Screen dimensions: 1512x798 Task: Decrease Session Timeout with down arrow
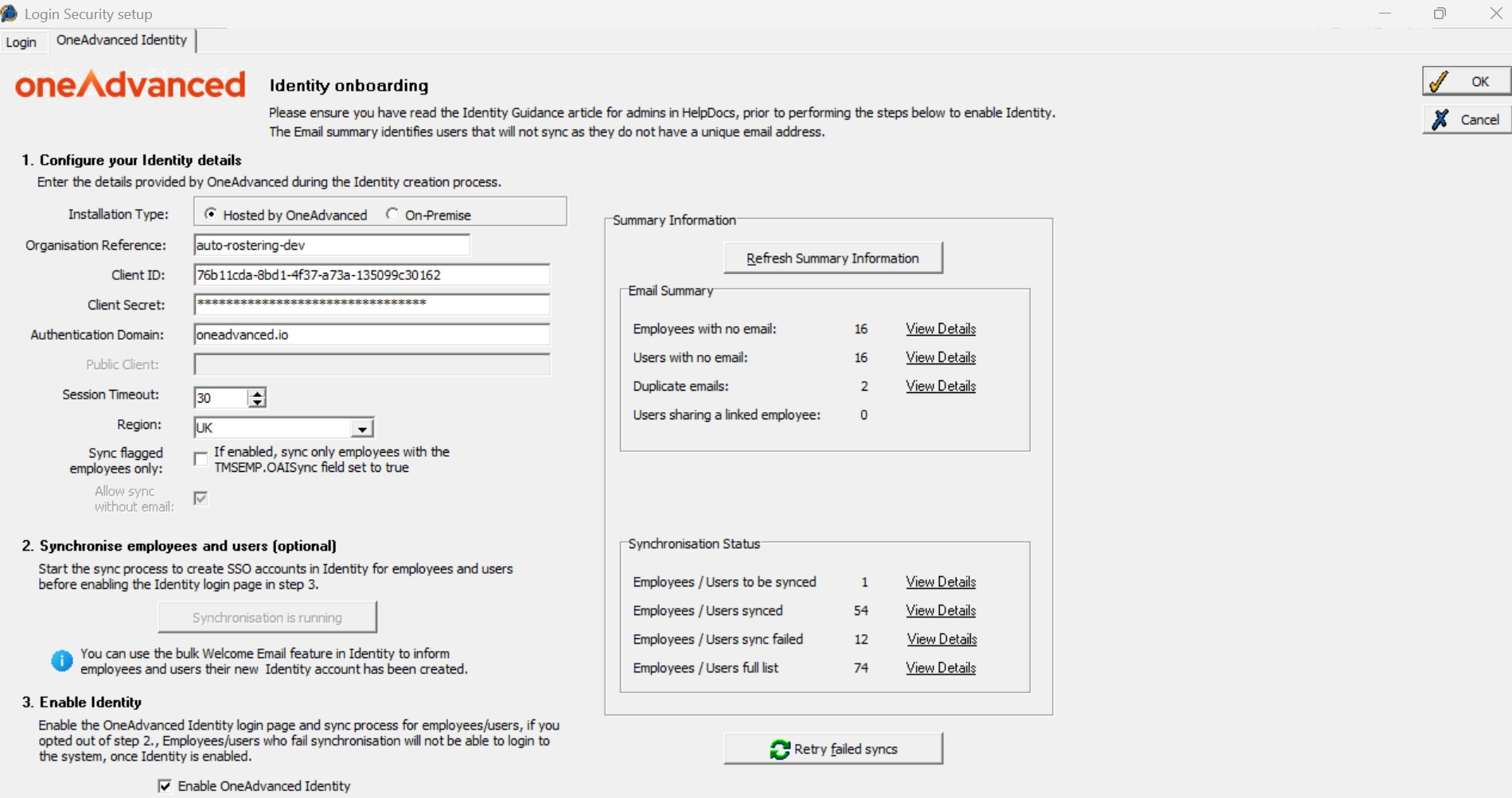257,403
